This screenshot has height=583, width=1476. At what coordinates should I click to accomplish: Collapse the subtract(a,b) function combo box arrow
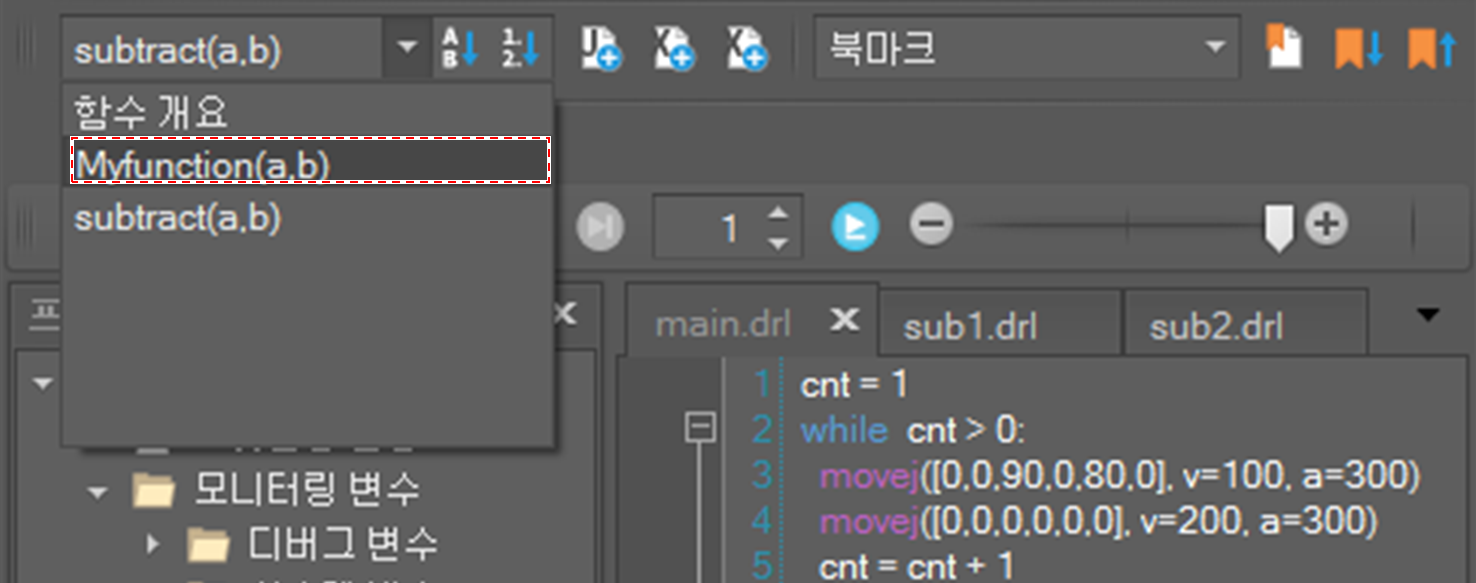click(x=406, y=48)
